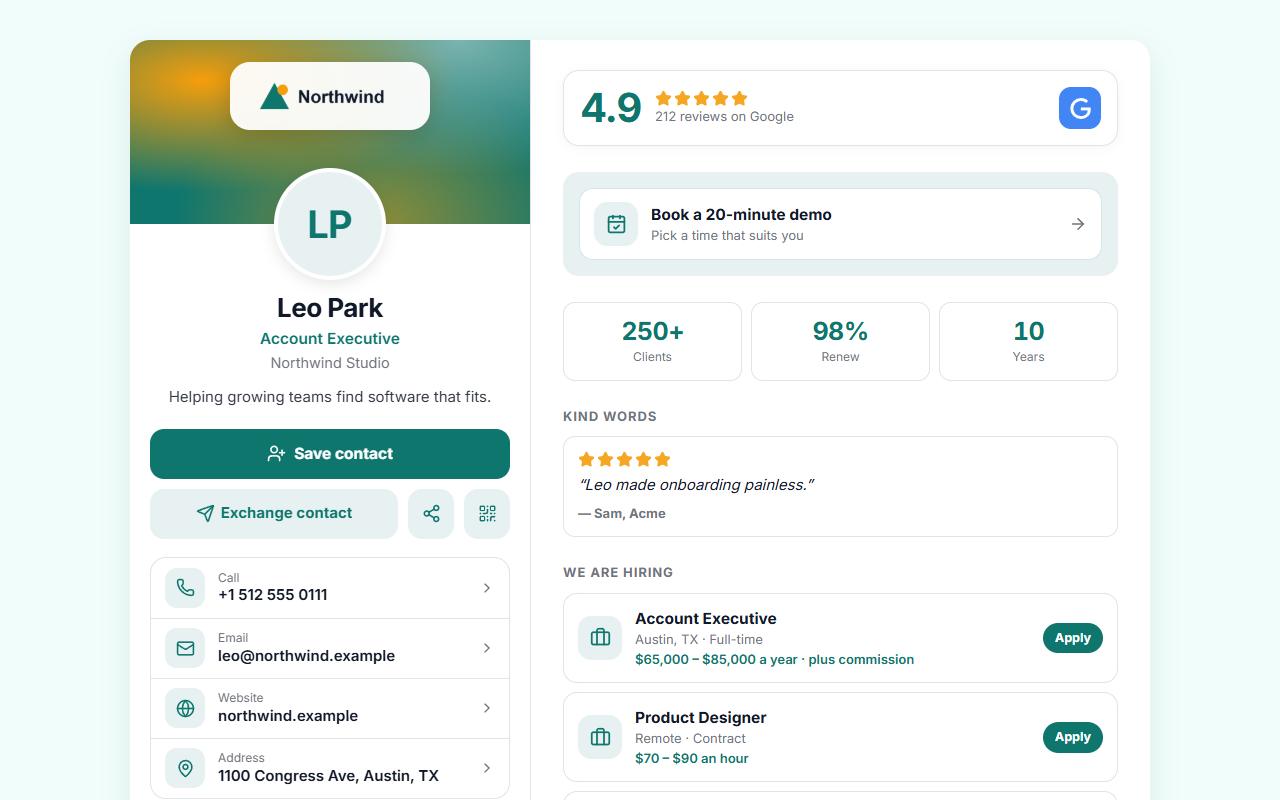Click the arrow on Book a 20-minute demo
1280x800 pixels.
coord(1078,224)
